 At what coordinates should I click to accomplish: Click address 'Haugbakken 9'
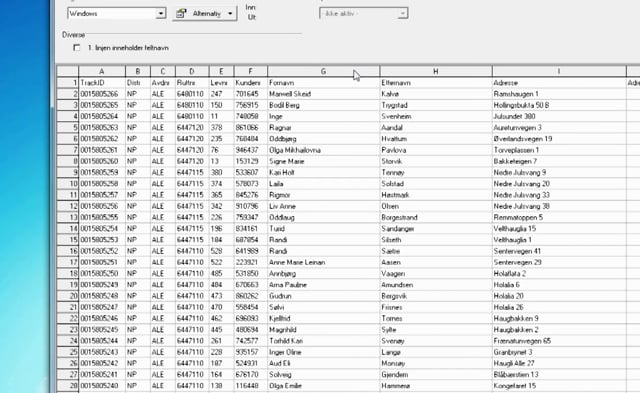[x=516, y=318]
